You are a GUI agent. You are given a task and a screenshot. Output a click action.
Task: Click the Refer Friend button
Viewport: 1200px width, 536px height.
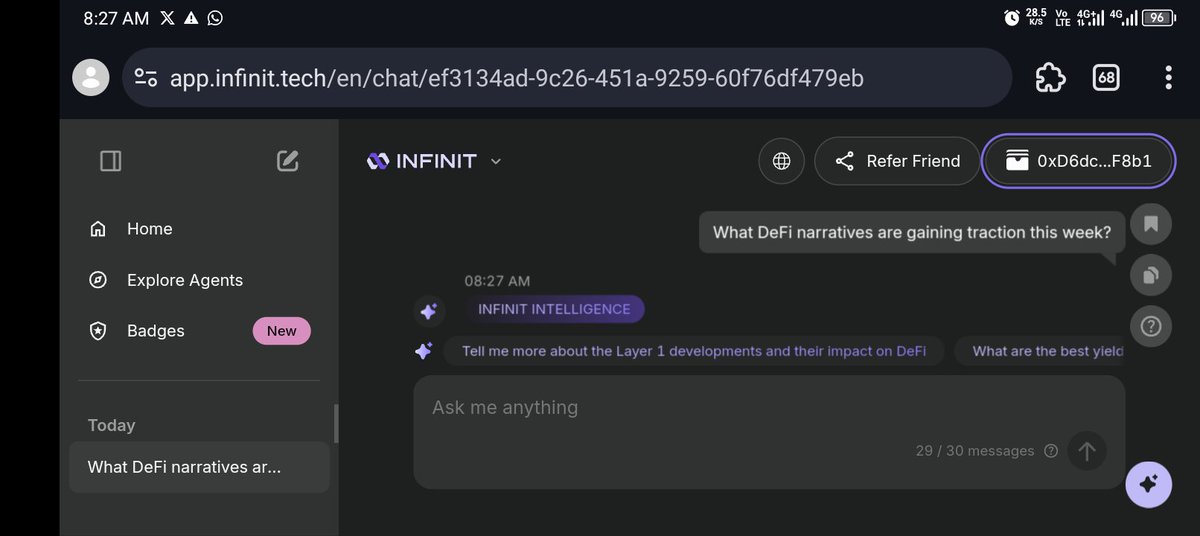(897, 160)
